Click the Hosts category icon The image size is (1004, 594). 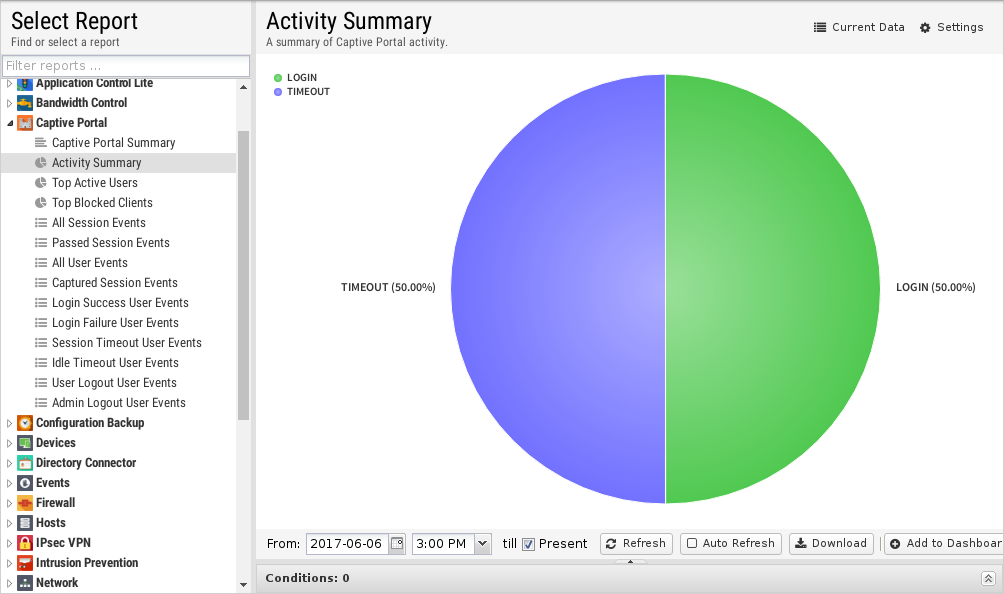tap(25, 523)
